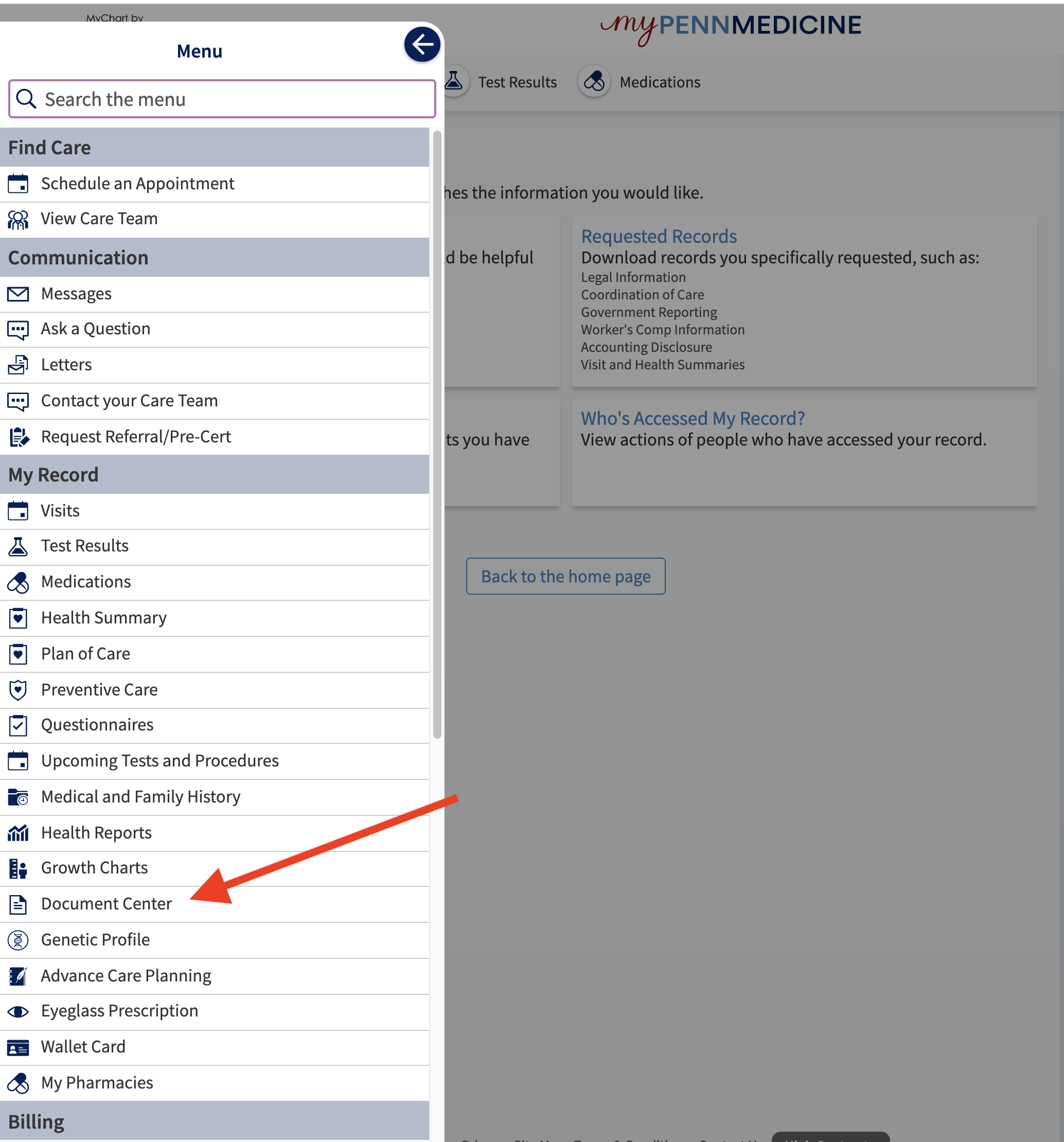Click the Preventive Care shield icon
This screenshot has width=1064, height=1142.
(18, 690)
